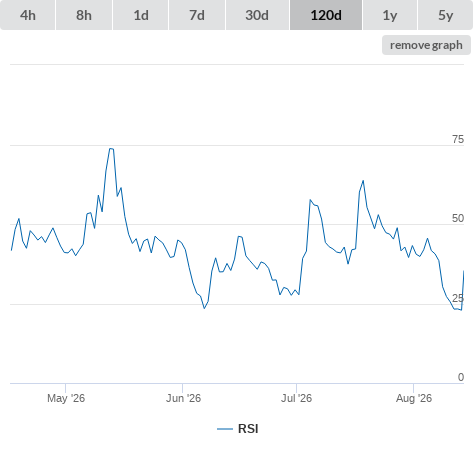Click the RSI legend line swatch

(x=225, y=429)
